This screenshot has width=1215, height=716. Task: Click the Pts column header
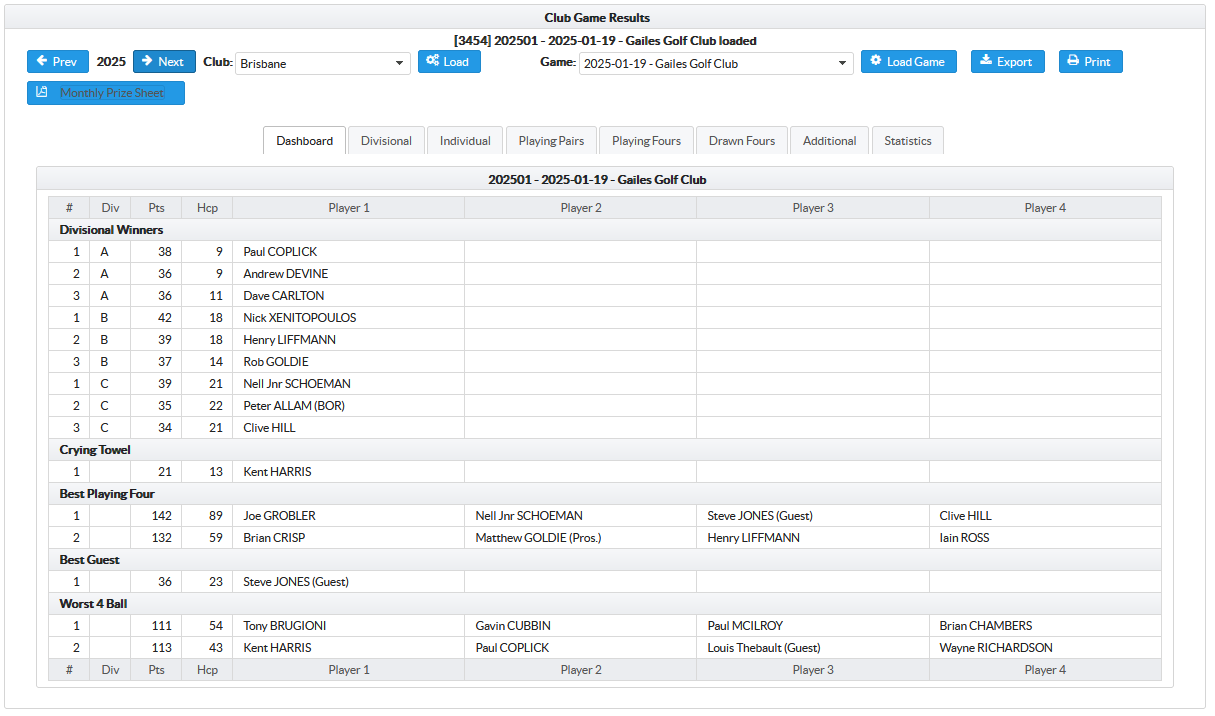point(156,208)
